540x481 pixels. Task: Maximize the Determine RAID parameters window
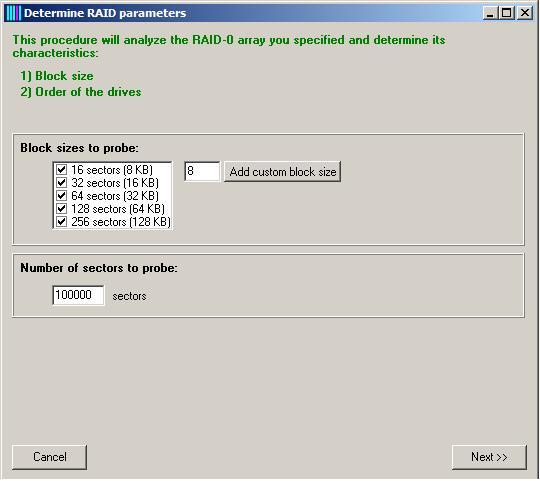[507, 13]
